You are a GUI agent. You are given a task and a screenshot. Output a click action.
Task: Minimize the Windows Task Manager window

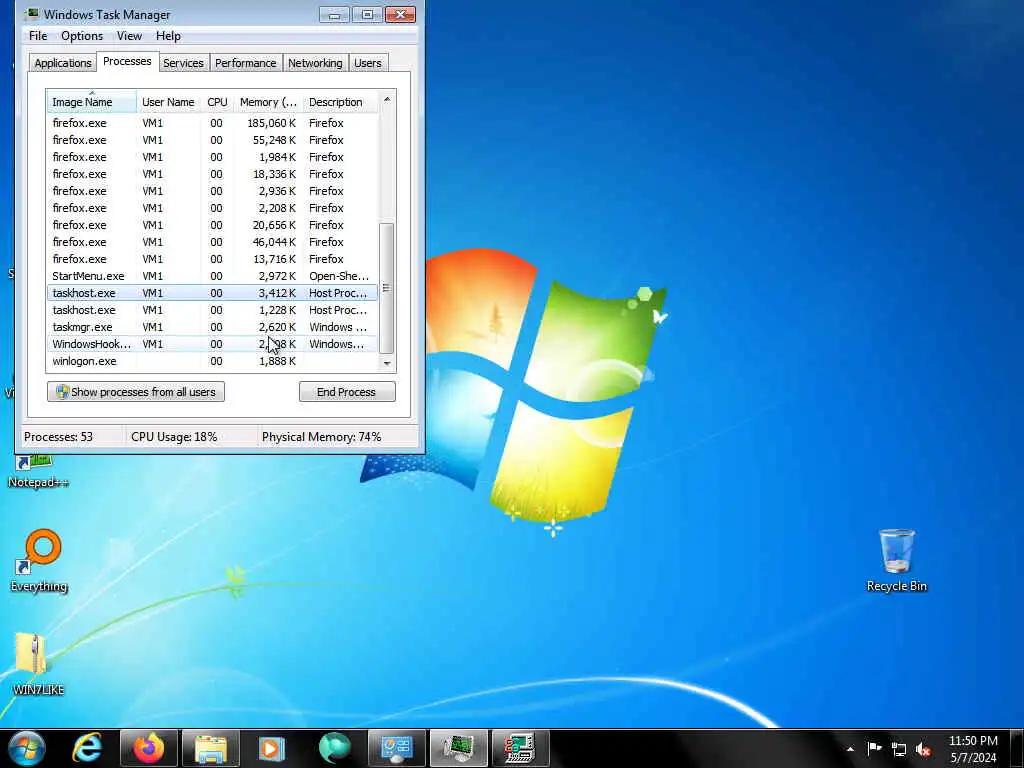click(x=334, y=14)
